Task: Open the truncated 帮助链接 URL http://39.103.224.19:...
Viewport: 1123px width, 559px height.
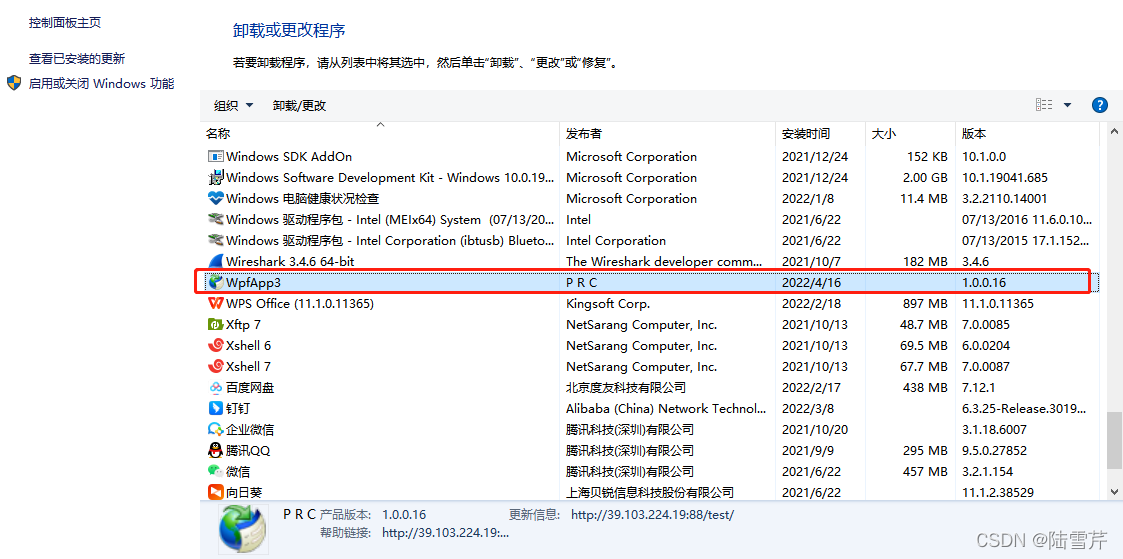Action: click(446, 533)
